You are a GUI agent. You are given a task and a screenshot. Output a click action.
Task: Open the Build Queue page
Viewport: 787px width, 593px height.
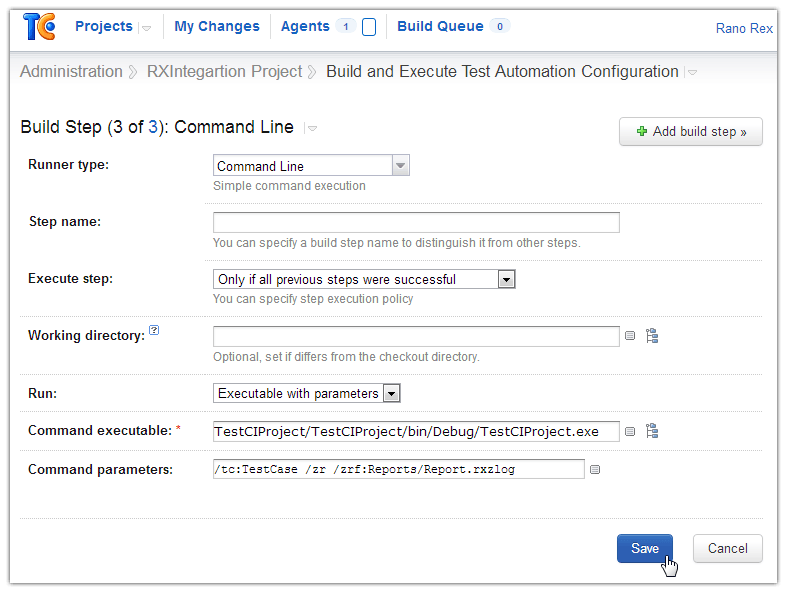(440, 26)
